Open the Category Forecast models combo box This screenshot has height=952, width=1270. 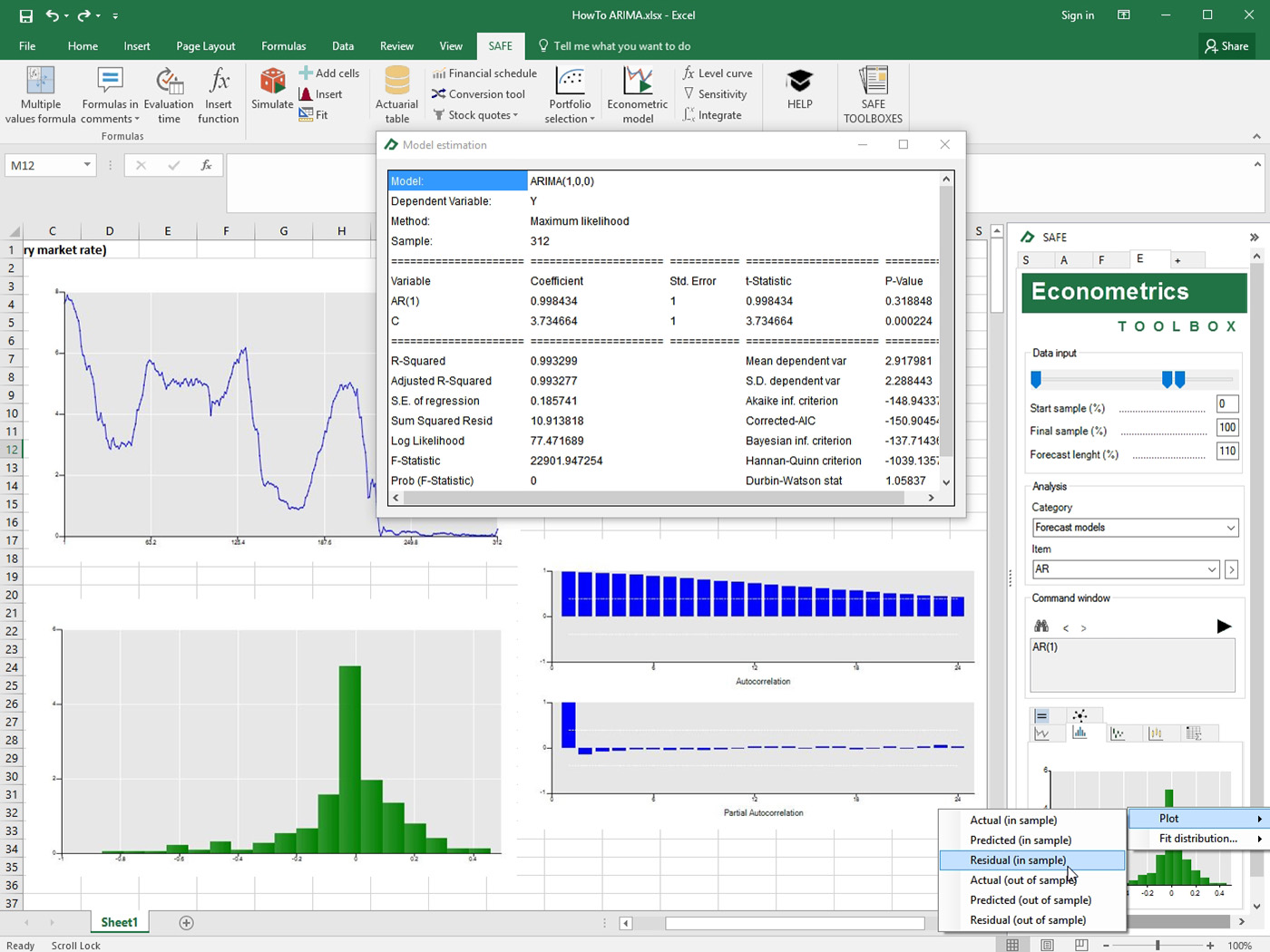1135,528
